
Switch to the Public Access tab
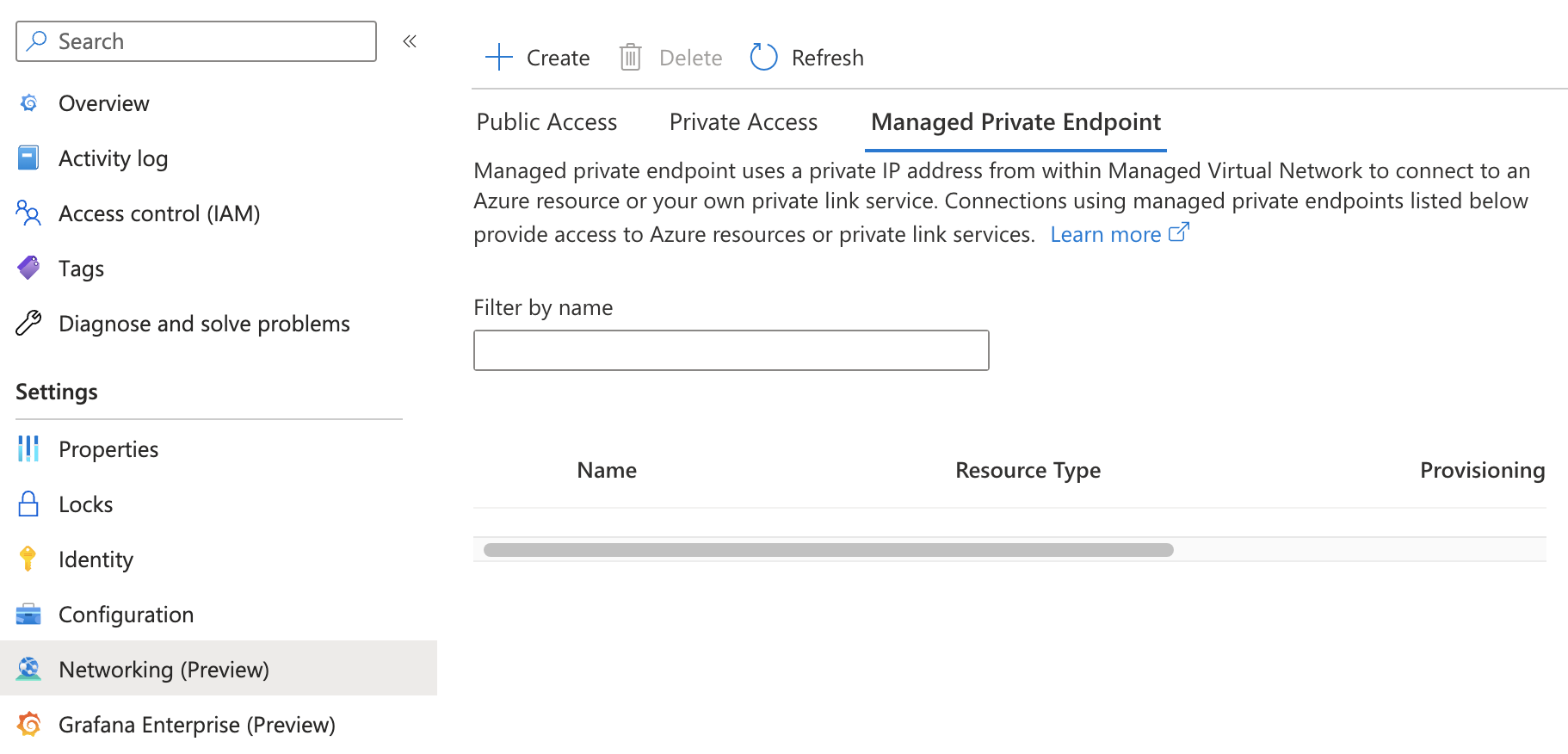(x=546, y=122)
